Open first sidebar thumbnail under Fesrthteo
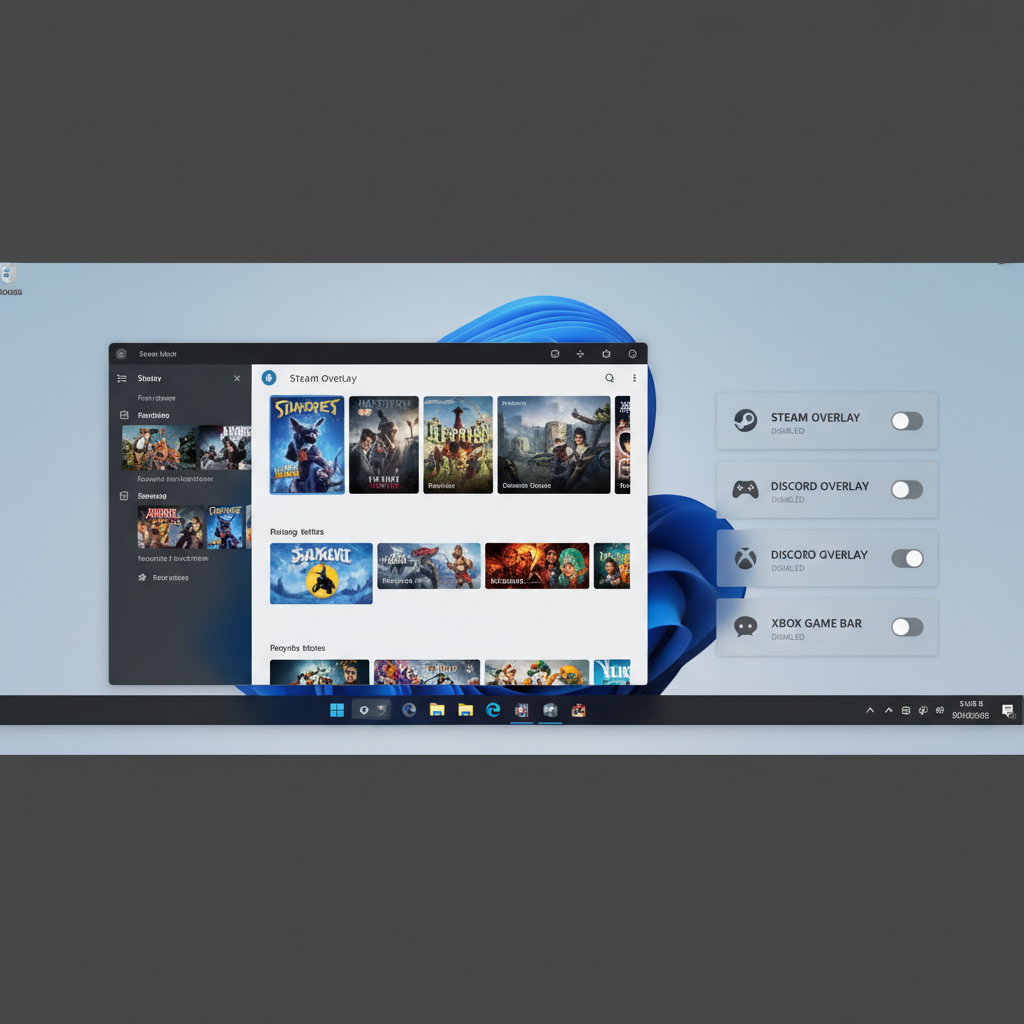The image size is (1024, 1024). coord(159,447)
